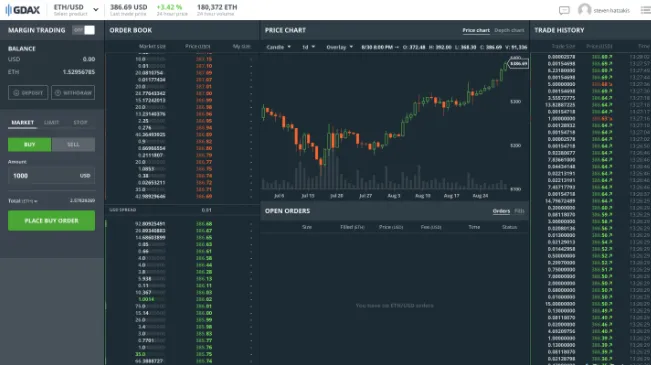Viewport: 651px width, 365px height.
Task: Click the current price marker on chart
Action: (x=518, y=64)
